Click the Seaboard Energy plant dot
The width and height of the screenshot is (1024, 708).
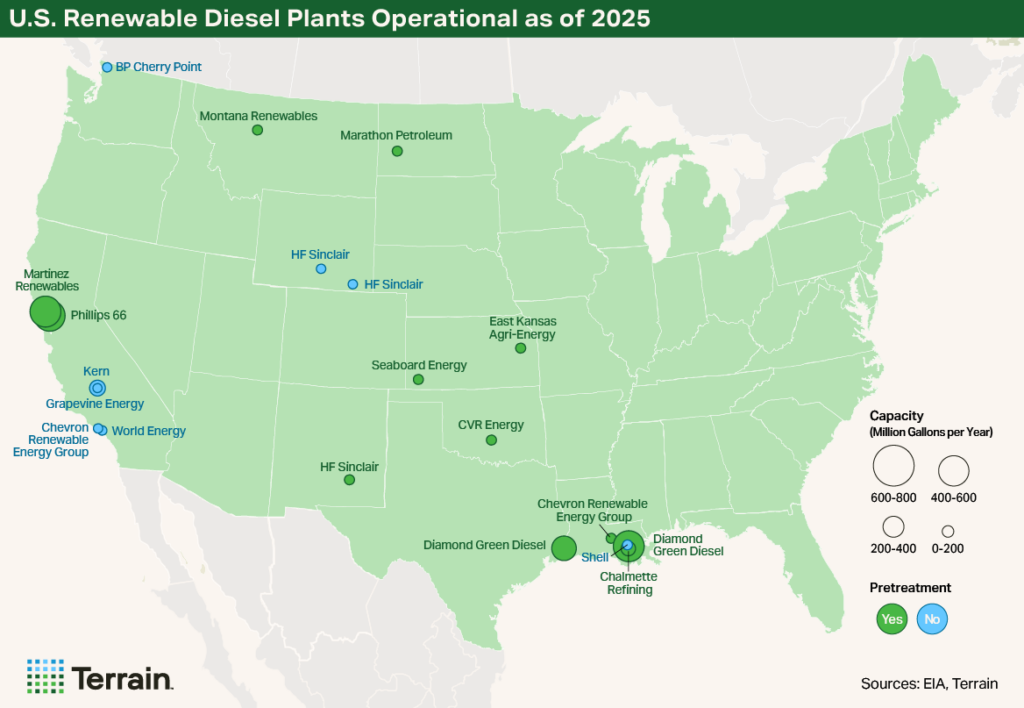pyautogui.click(x=418, y=379)
